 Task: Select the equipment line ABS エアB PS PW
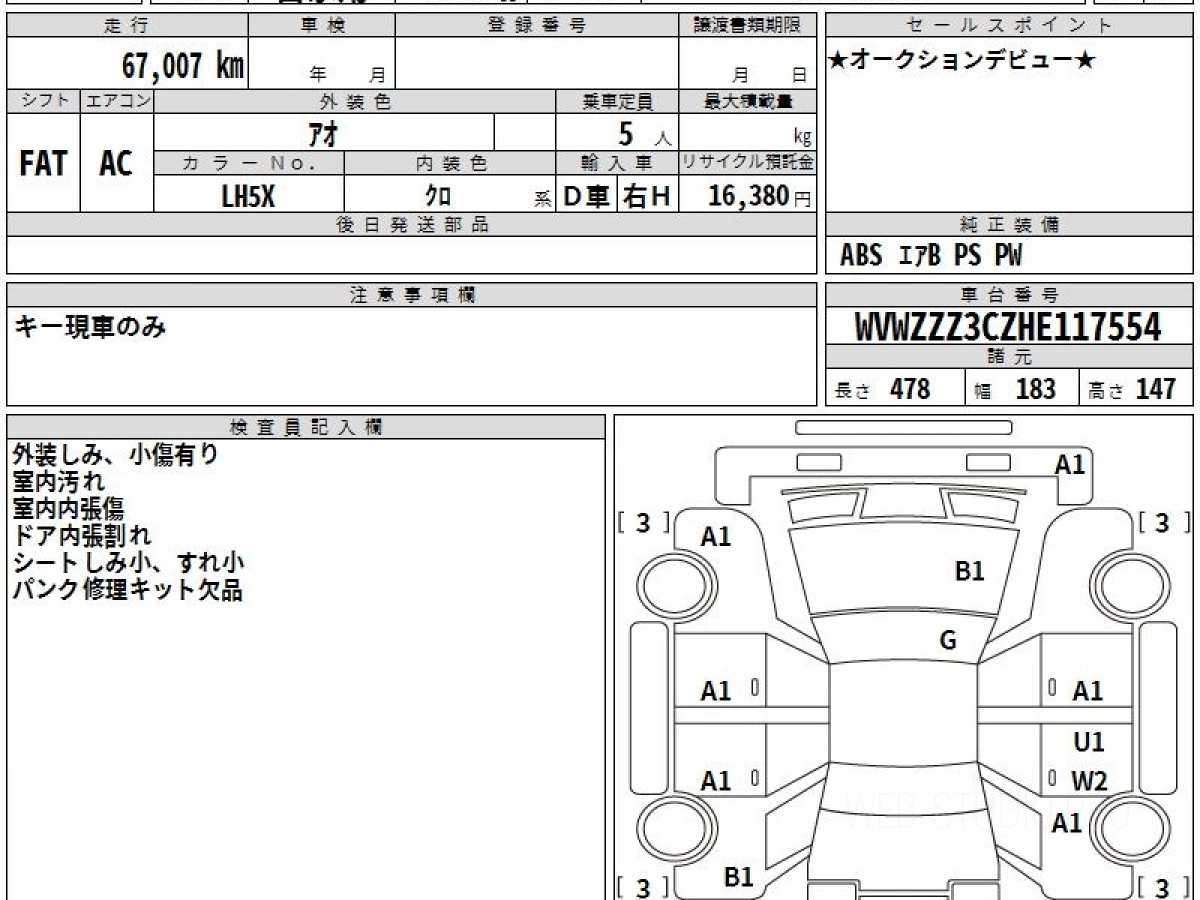(x=931, y=256)
